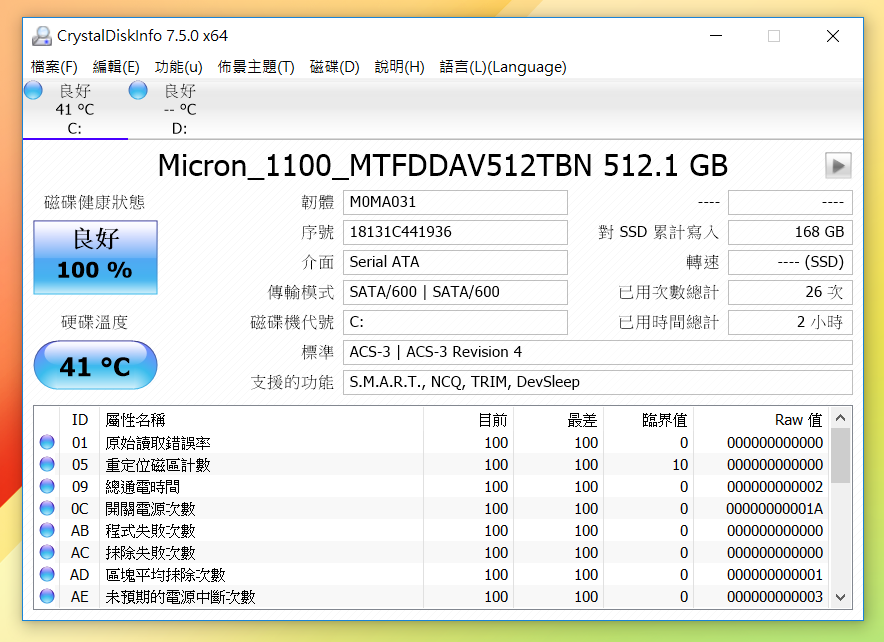Image resolution: width=884 pixels, height=642 pixels.
Task: Minimize the CrystalDiskInfo window
Action: point(716,36)
